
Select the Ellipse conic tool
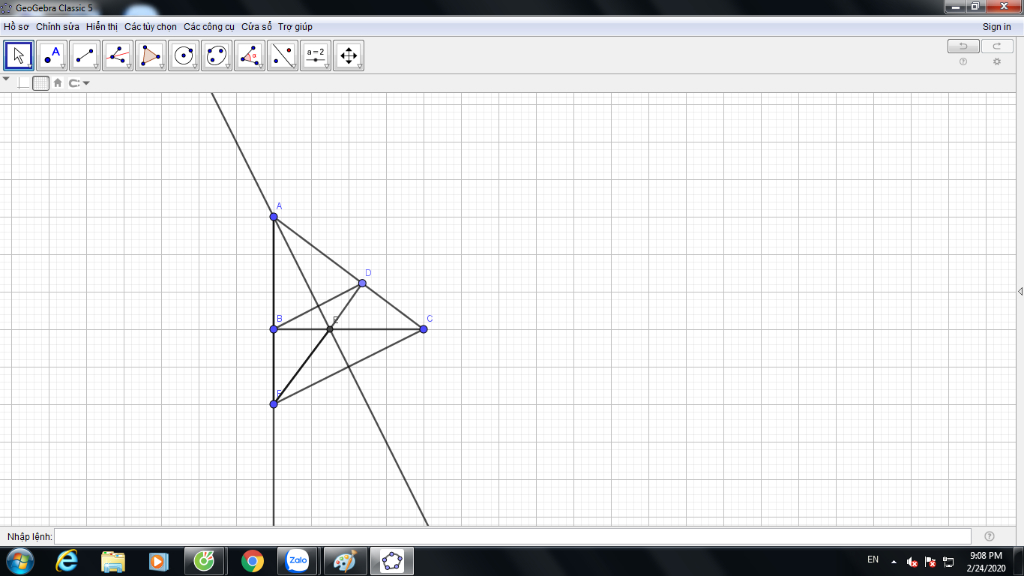pyautogui.click(x=217, y=56)
